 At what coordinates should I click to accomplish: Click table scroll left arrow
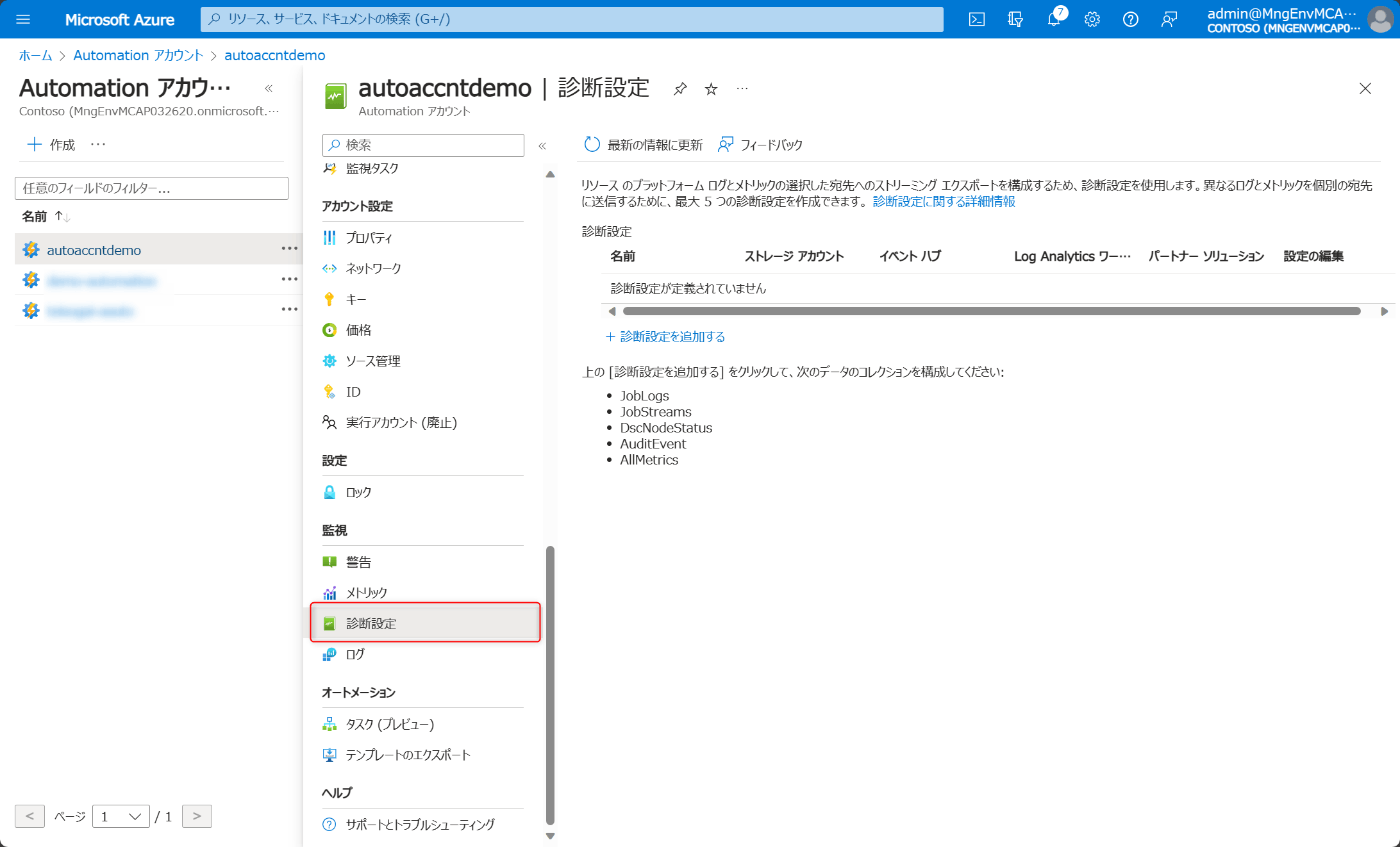(612, 311)
